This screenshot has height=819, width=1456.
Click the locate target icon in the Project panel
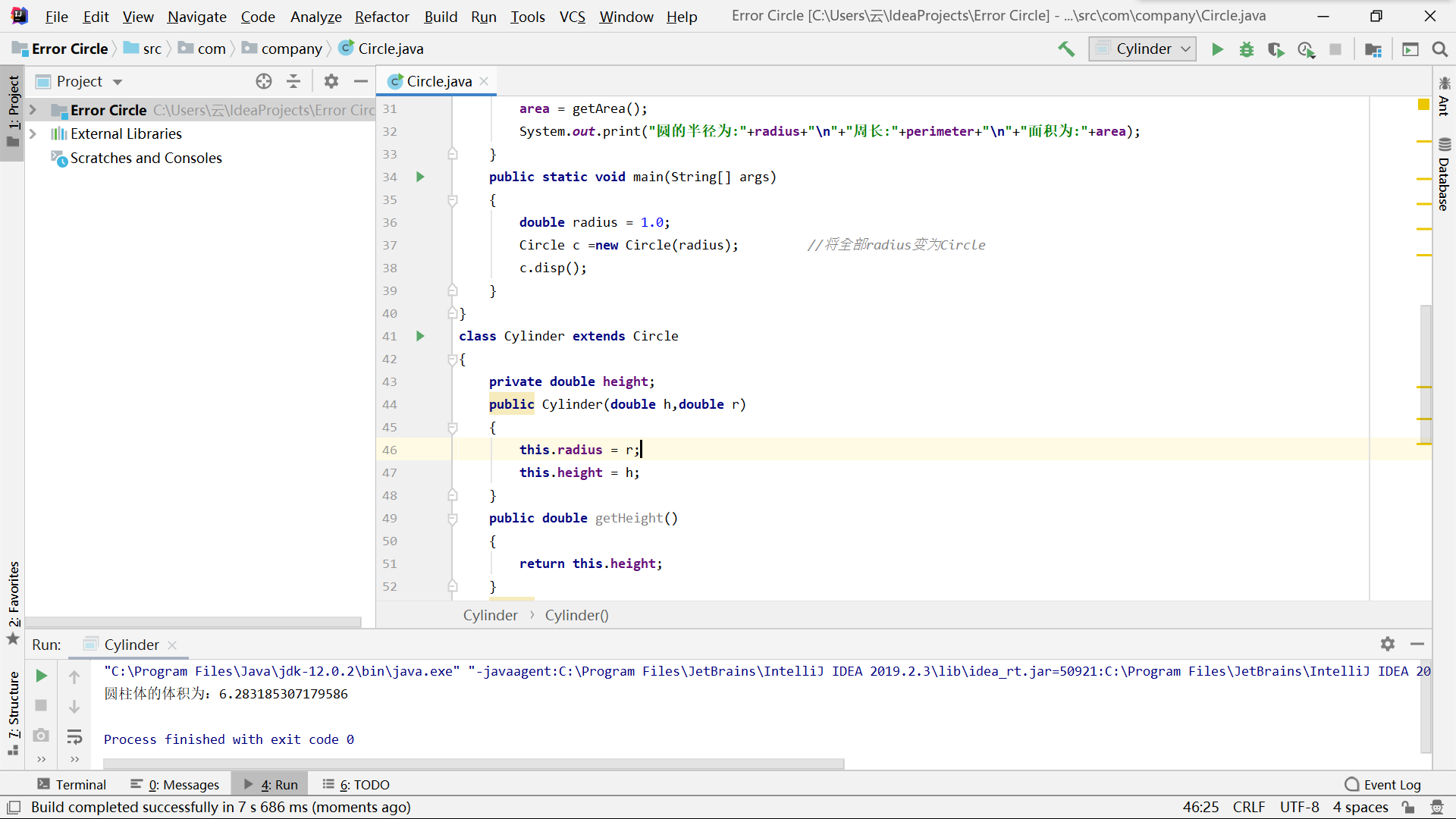click(263, 81)
